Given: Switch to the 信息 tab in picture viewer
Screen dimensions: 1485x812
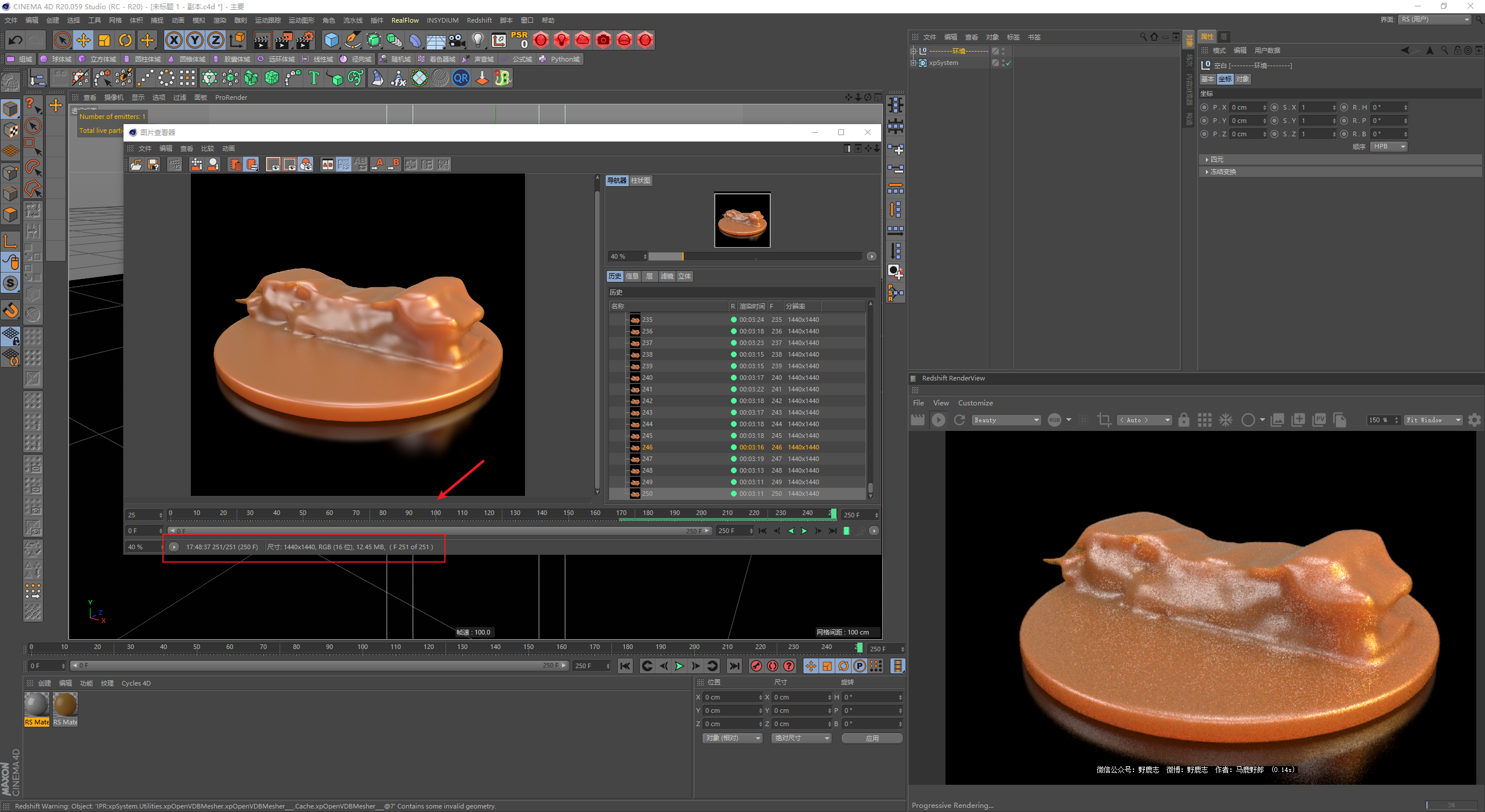Looking at the screenshot, I should (632, 276).
